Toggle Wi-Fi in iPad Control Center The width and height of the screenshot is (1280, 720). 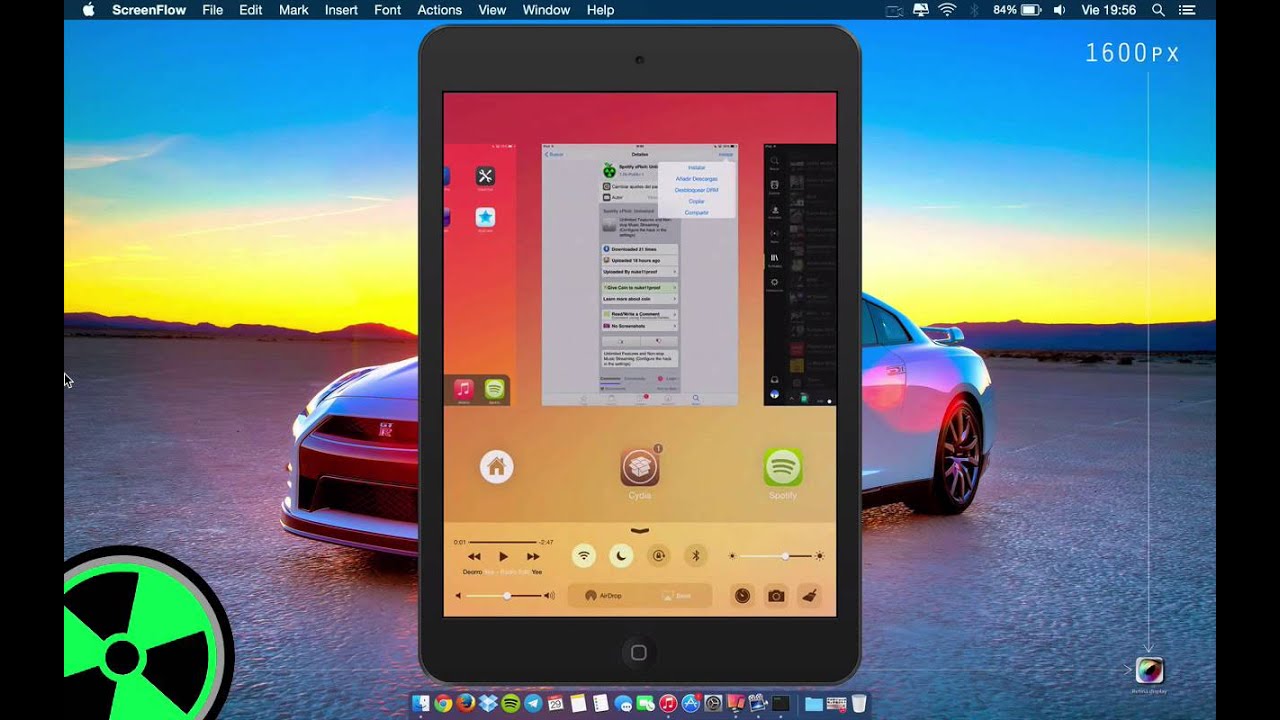(x=584, y=556)
